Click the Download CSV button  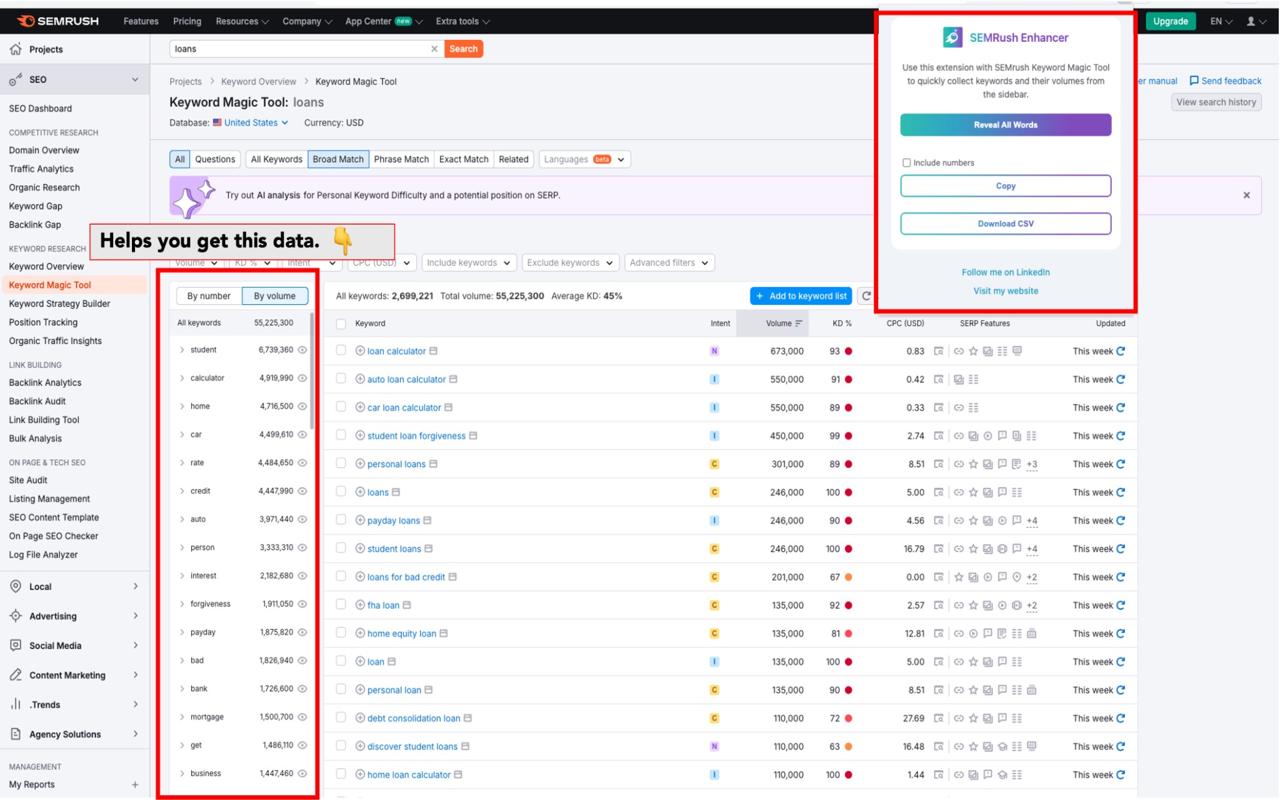(1005, 224)
